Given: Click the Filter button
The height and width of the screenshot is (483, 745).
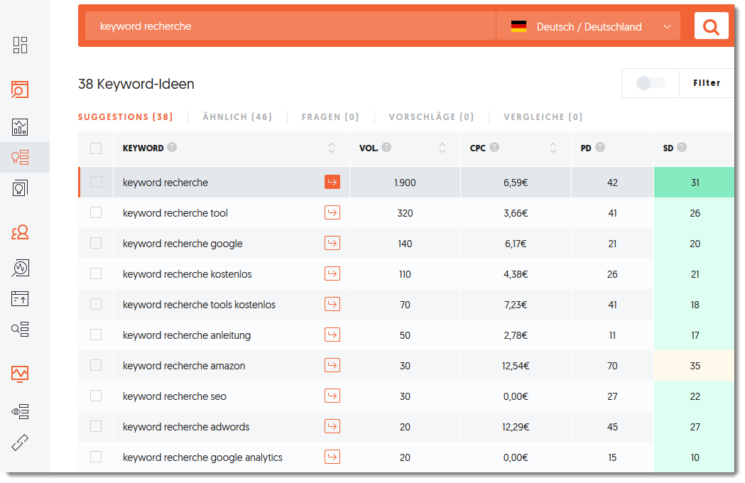Looking at the screenshot, I should pyautogui.click(x=706, y=83).
